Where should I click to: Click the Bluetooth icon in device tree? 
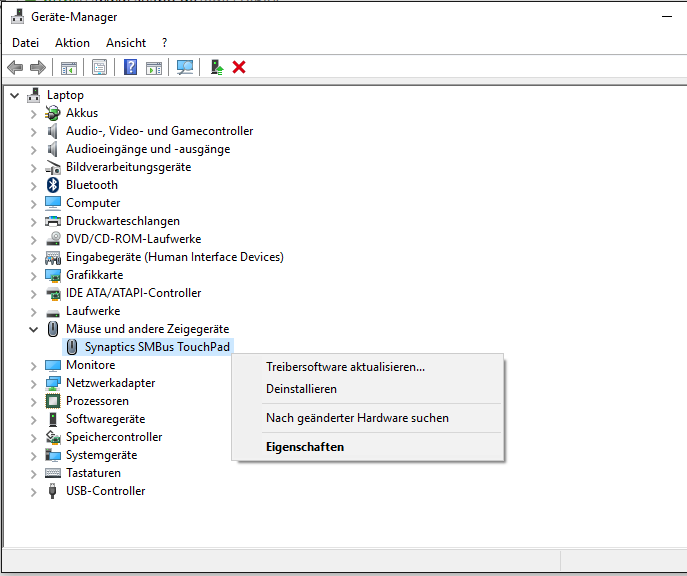click(x=53, y=185)
